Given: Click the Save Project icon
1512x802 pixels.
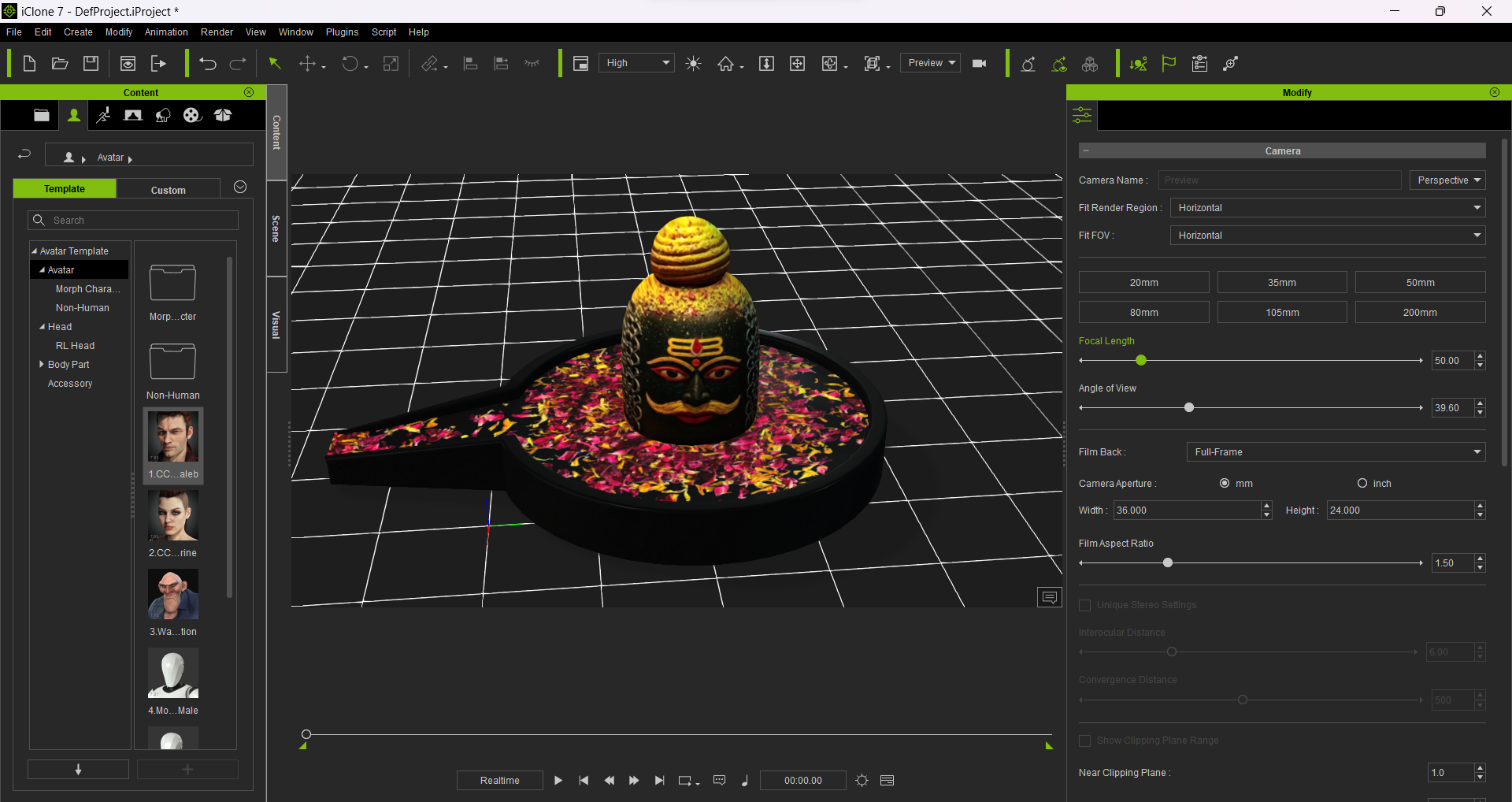Looking at the screenshot, I should click(x=91, y=64).
